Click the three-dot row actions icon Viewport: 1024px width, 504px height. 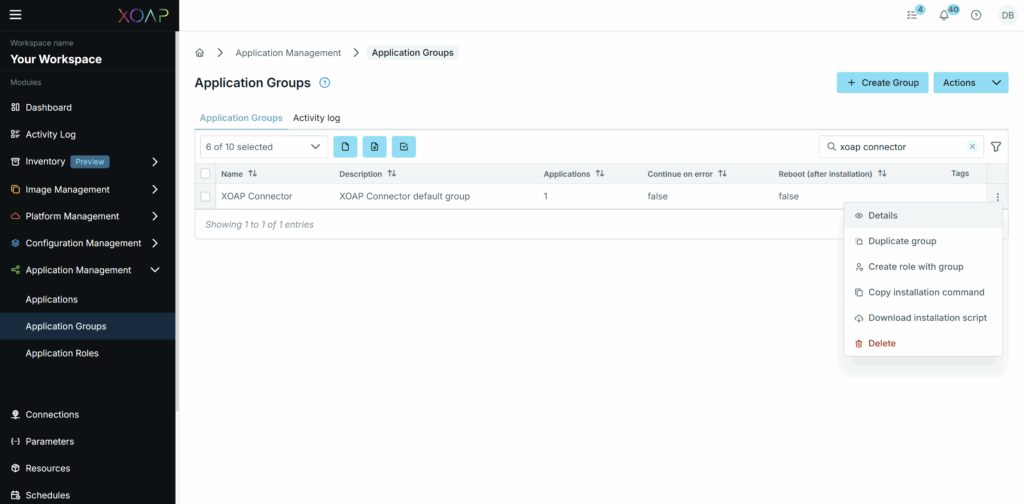(997, 197)
